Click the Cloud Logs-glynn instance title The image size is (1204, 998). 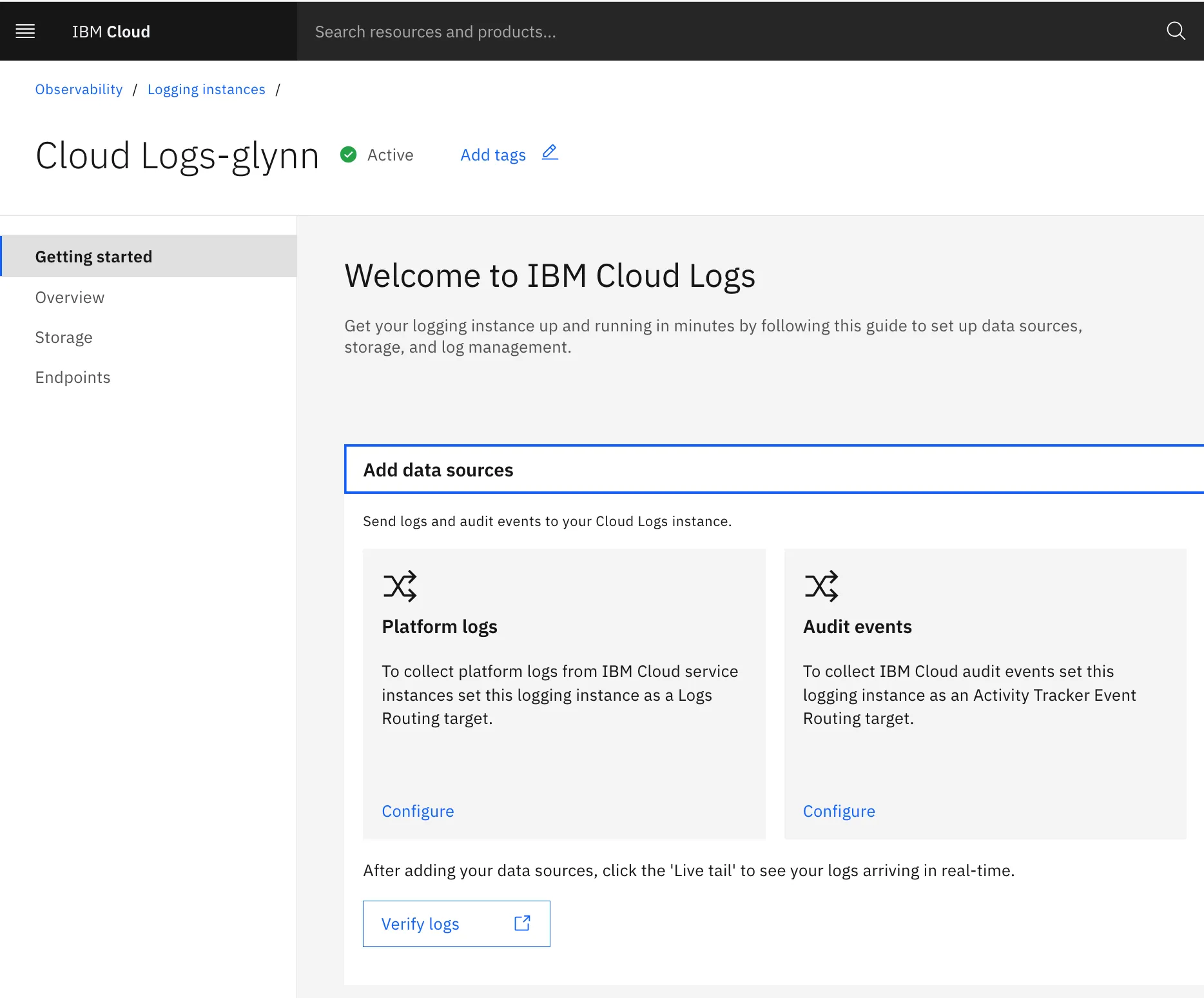coord(177,156)
